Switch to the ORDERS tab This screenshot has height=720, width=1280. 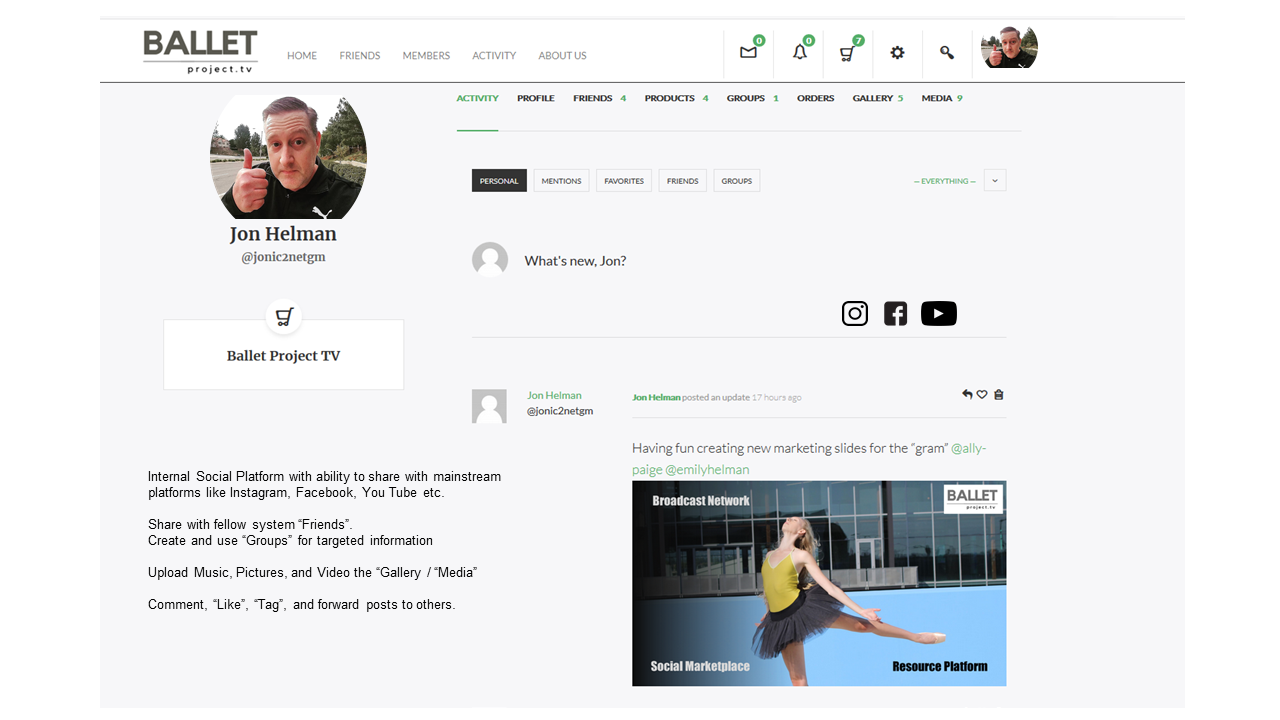pyautogui.click(x=815, y=98)
